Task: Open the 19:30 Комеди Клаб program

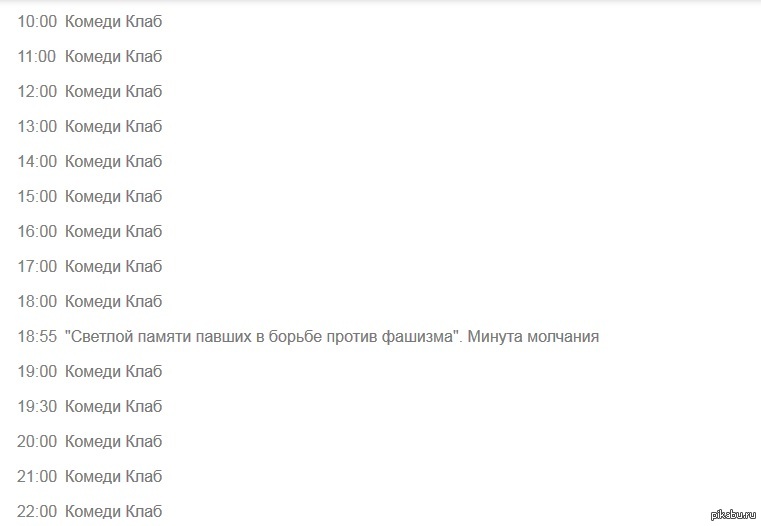Action: click(90, 406)
